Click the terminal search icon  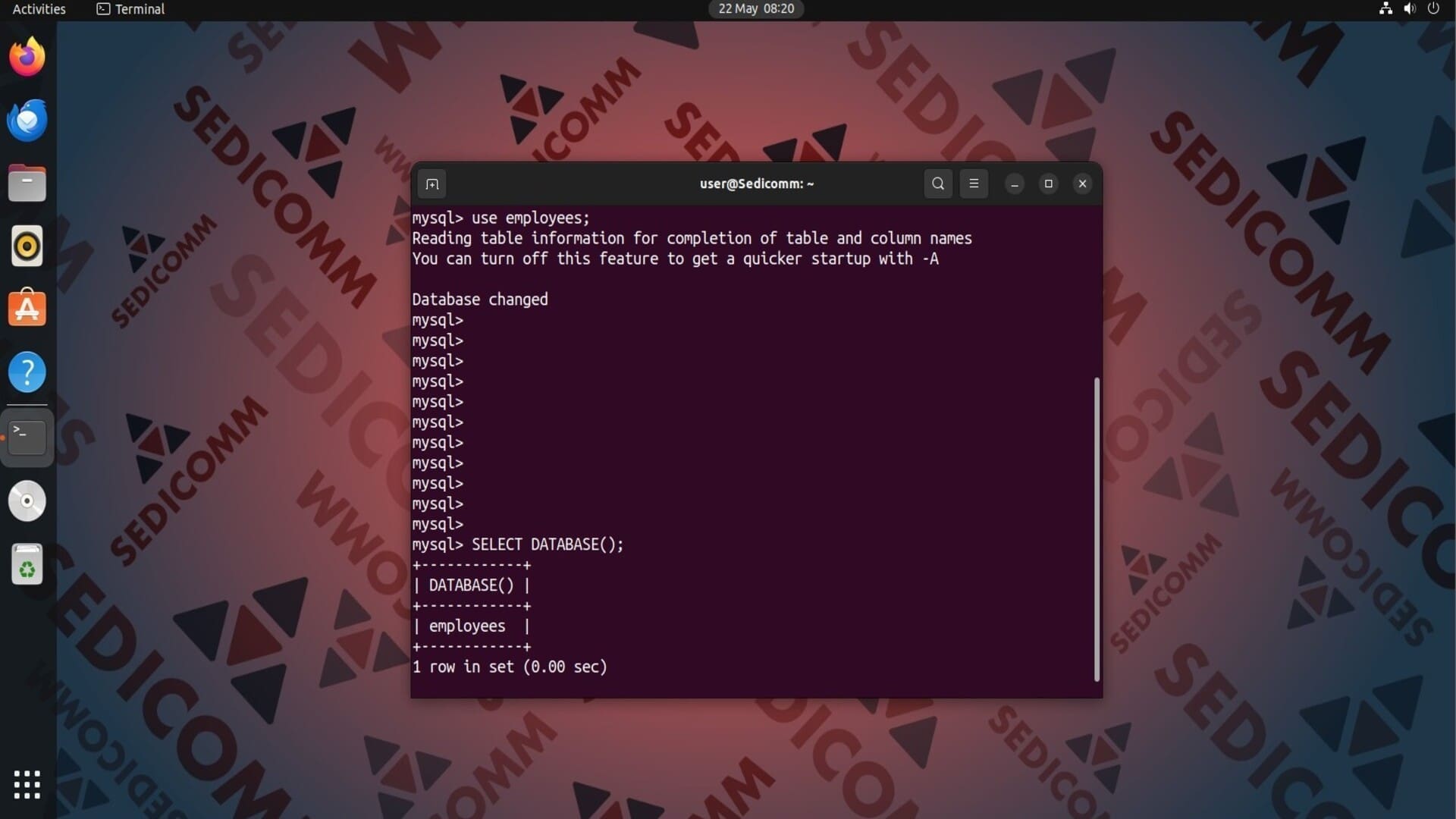(x=938, y=184)
